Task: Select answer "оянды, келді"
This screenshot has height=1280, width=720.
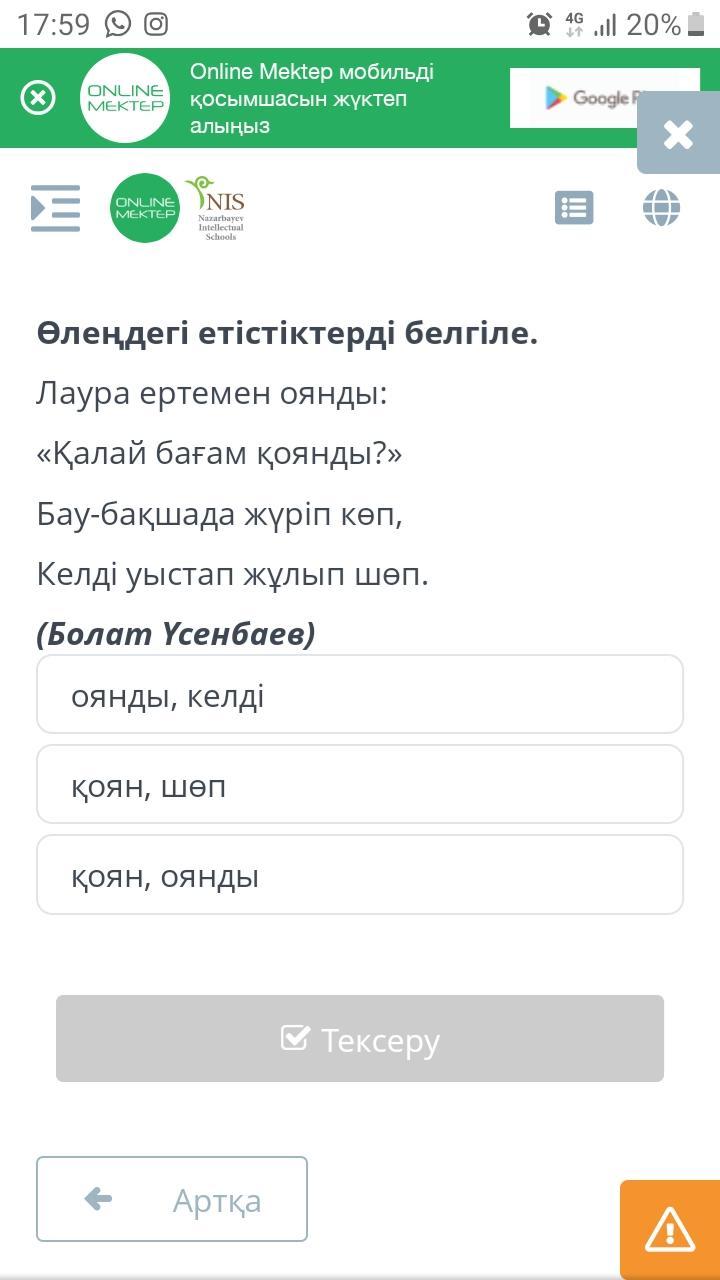Action: [x=360, y=695]
